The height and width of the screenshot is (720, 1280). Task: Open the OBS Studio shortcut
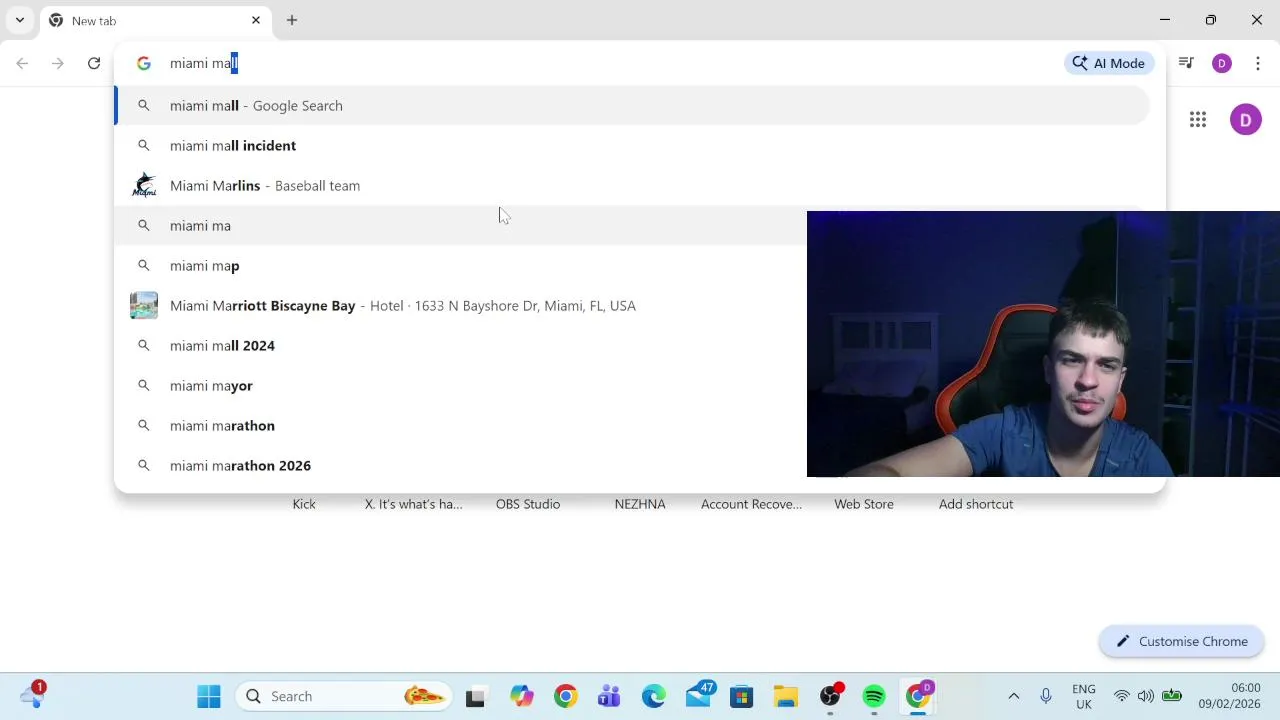tap(528, 504)
